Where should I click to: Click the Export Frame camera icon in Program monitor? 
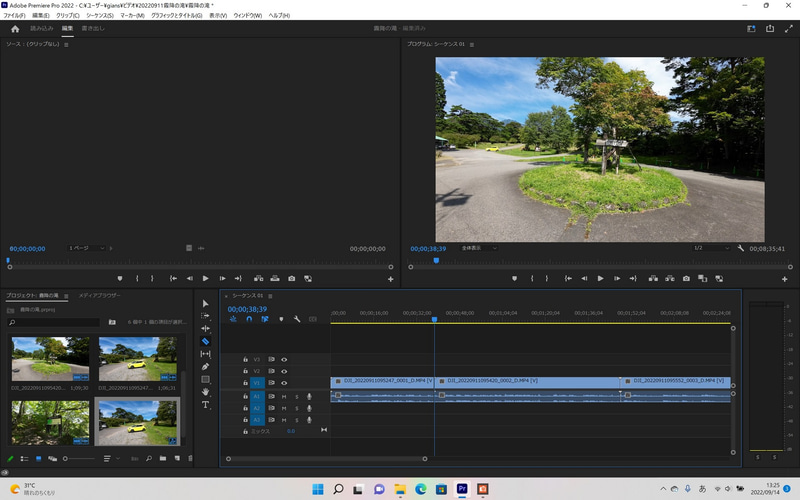[x=687, y=278]
